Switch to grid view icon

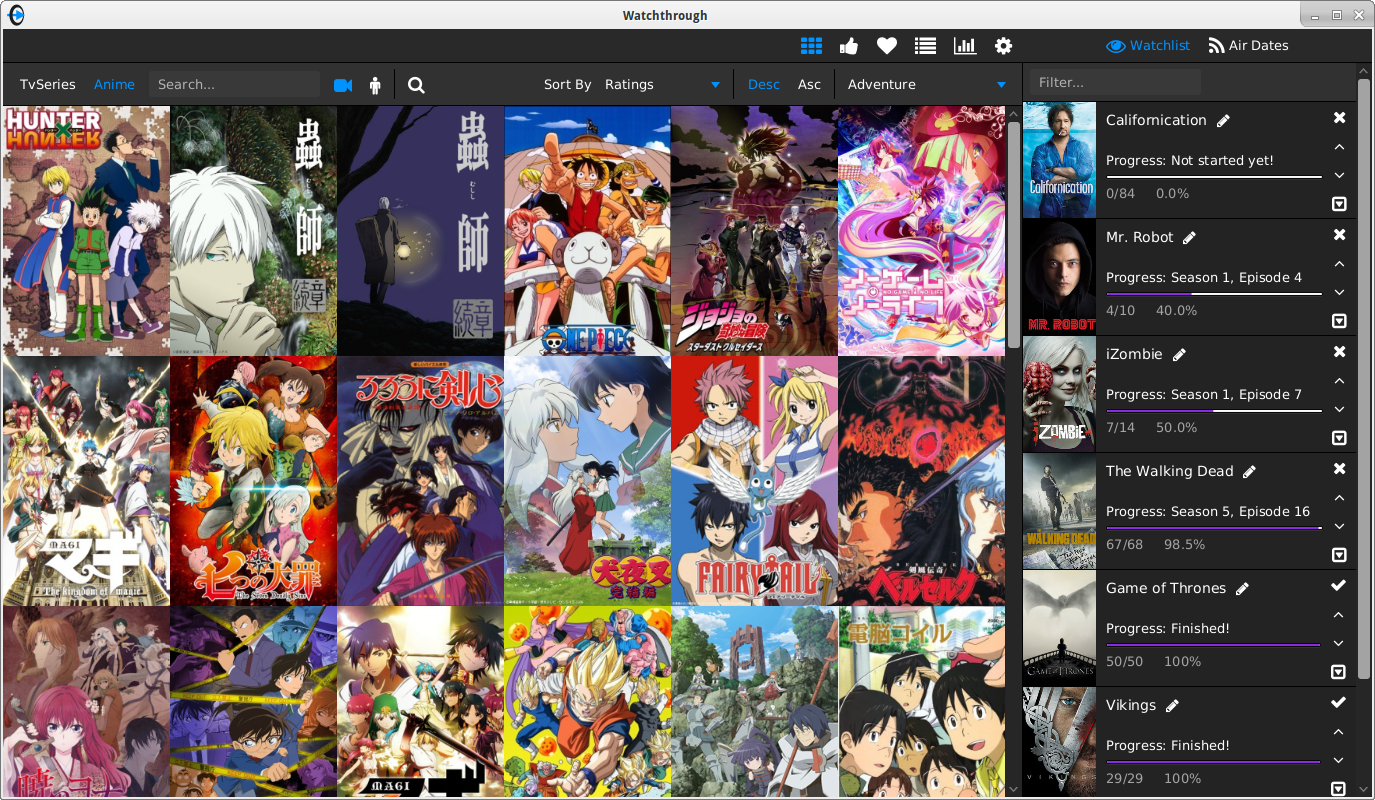pyautogui.click(x=811, y=46)
